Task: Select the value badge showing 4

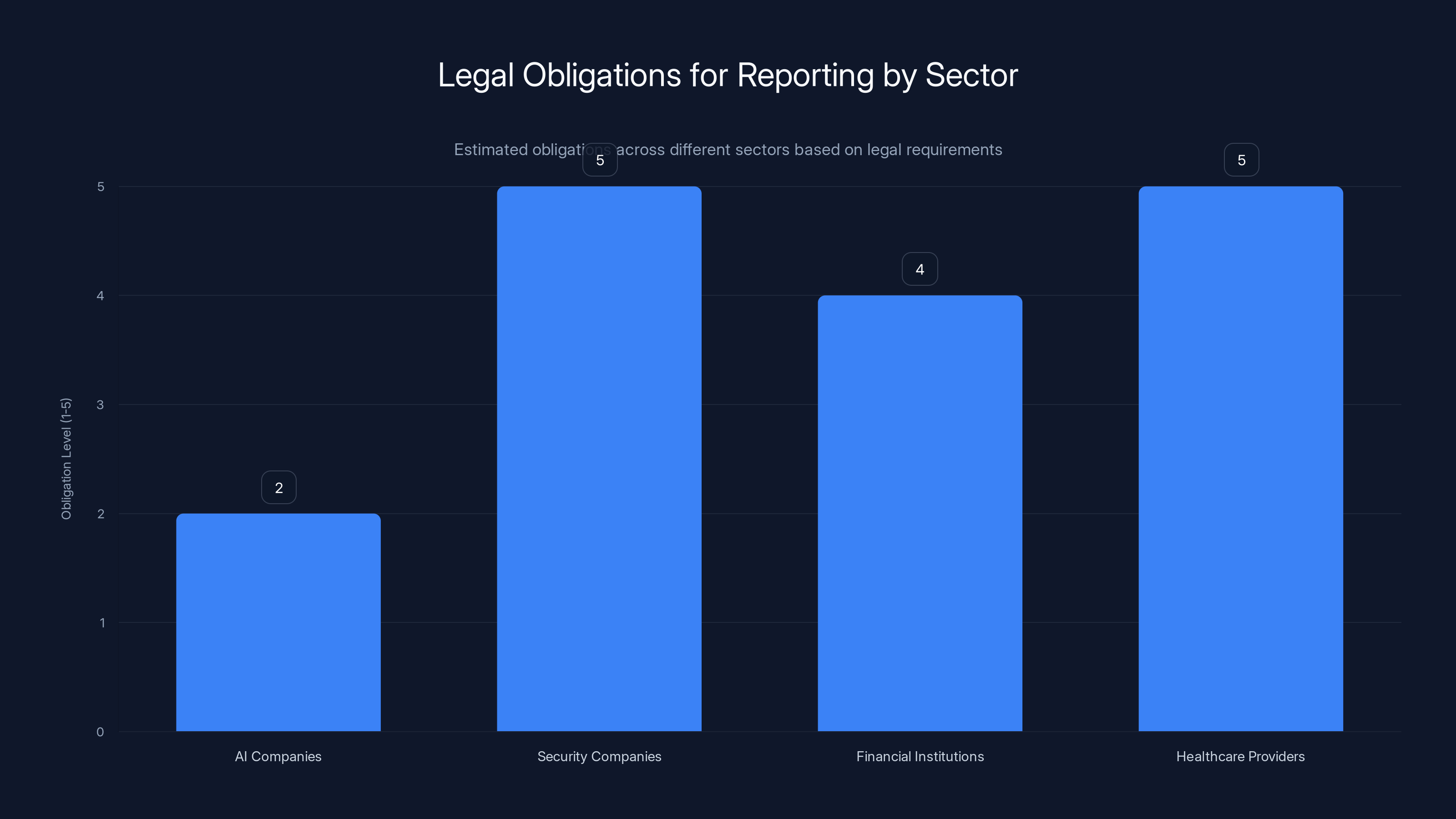Action: click(x=919, y=269)
